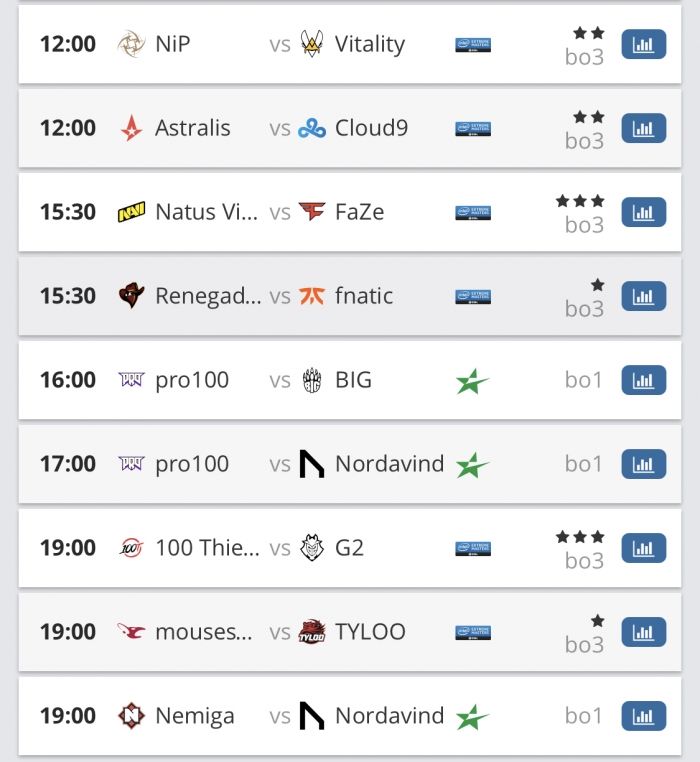Open stats for 100 Thieves vs G2
700x762 pixels.
[x=643, y=548]
